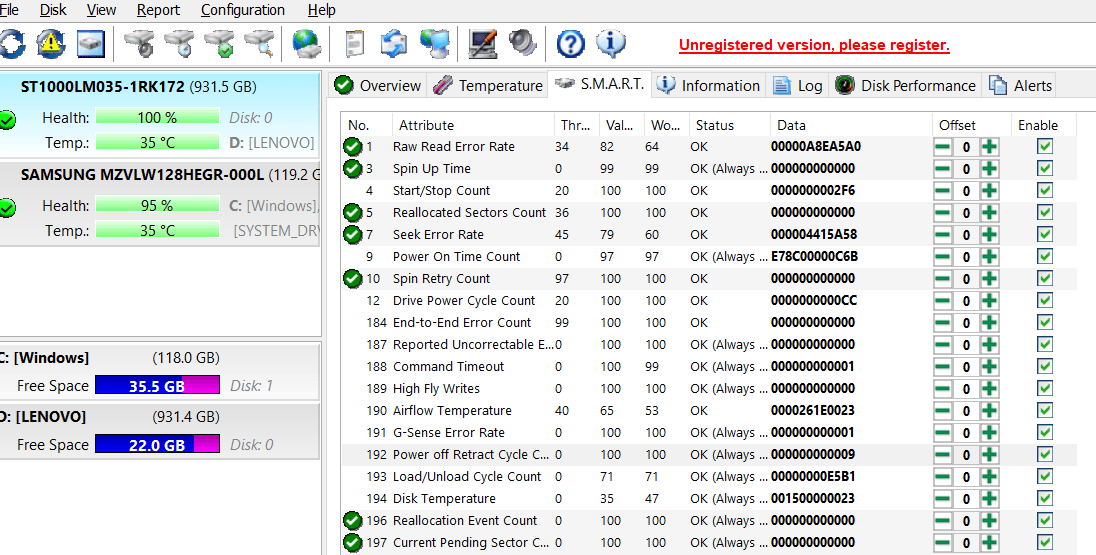Click the globe with disk toolbar icon
This screenshot has width=1096, height=555.
pos(306,44)
